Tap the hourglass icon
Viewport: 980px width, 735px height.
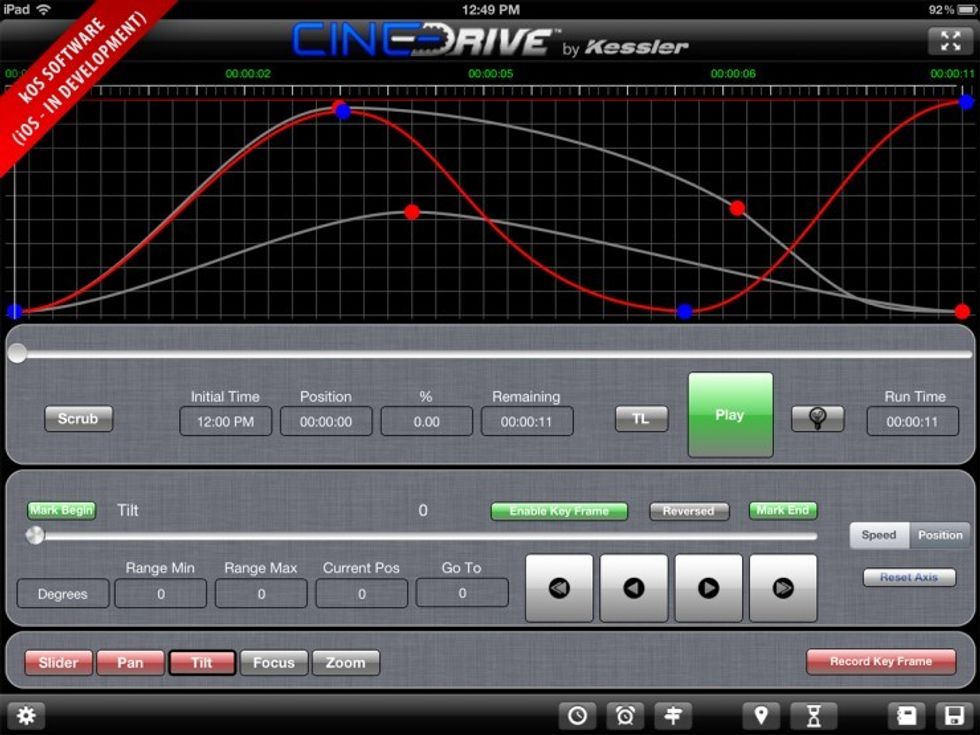[x=813, y=715]
